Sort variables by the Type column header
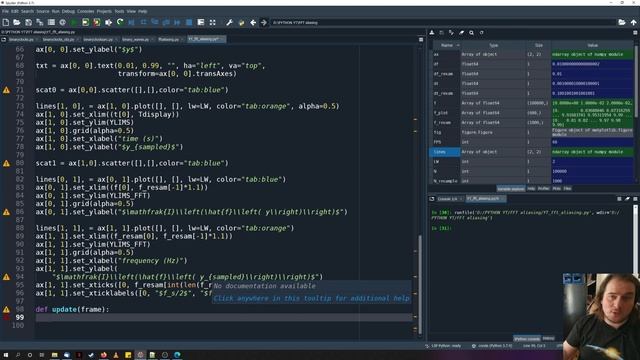The width and height of the screenshot is (640, 360). 493,45
